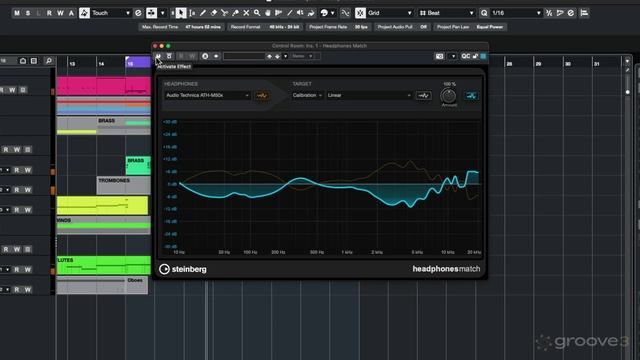Viewport: 640px width, 360px height.
Task: Load next preset arrow in plugin header
Action: 278,56
